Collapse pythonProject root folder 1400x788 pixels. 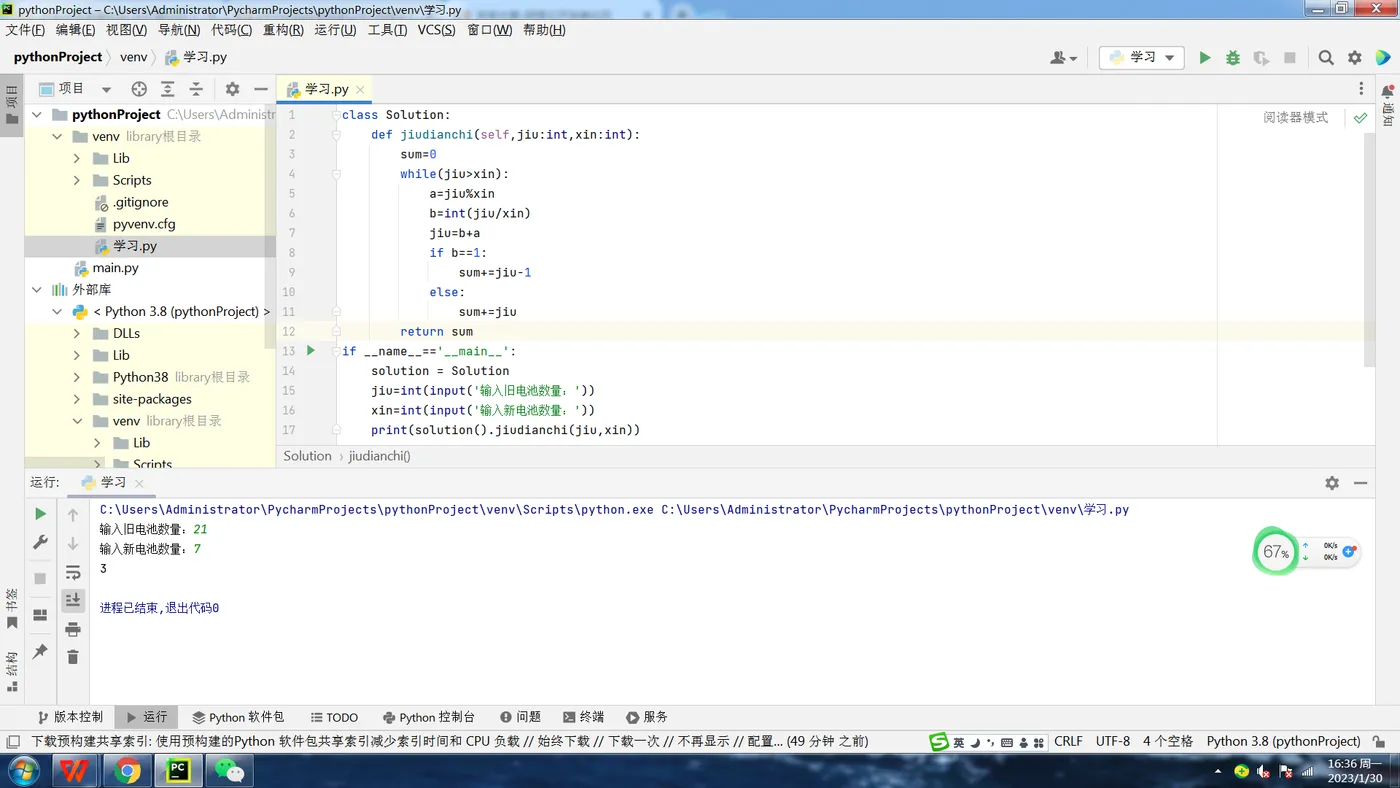[x=37, y=115]
